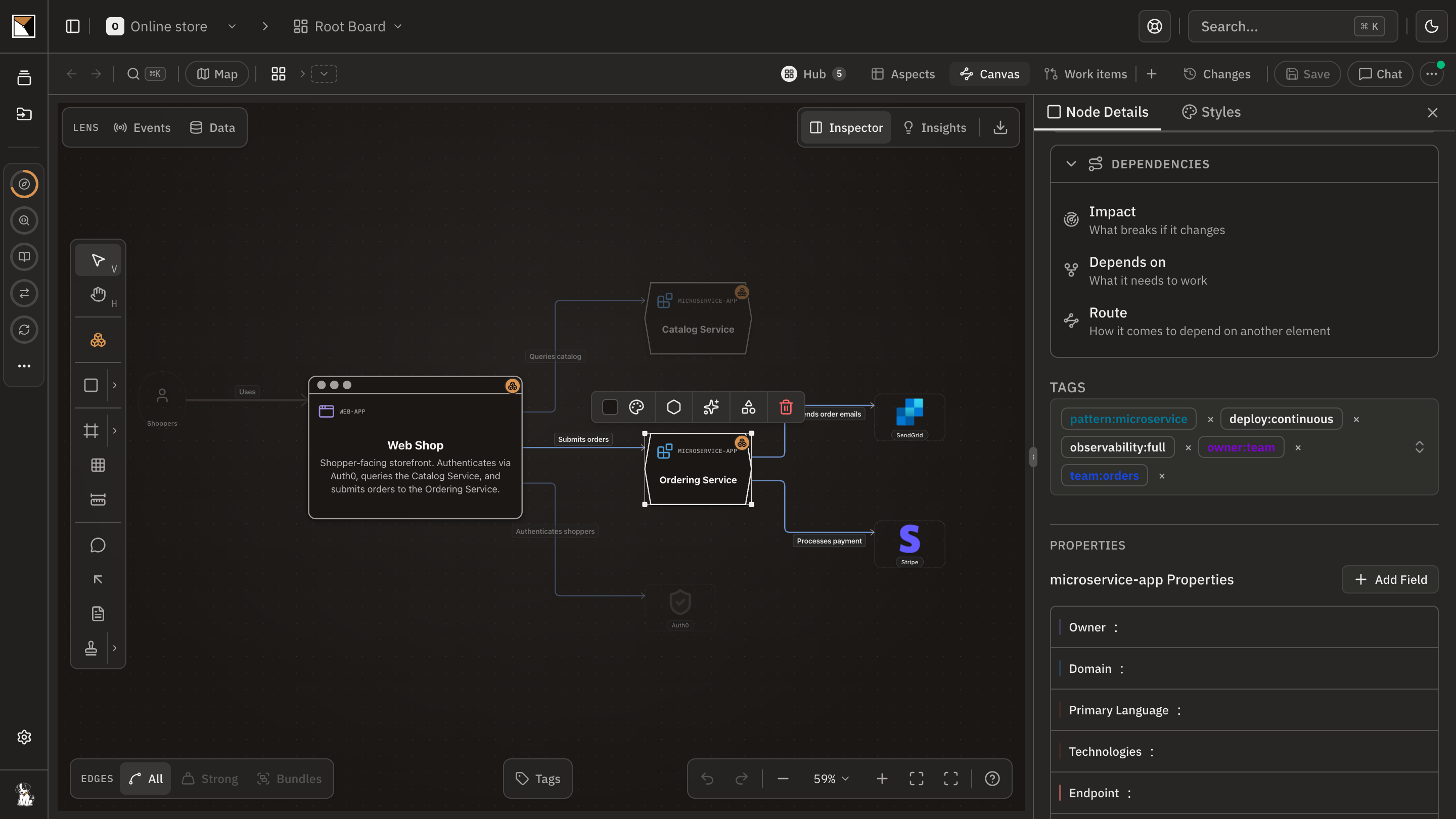Open the Work items tab

(x=1085, y=74)
